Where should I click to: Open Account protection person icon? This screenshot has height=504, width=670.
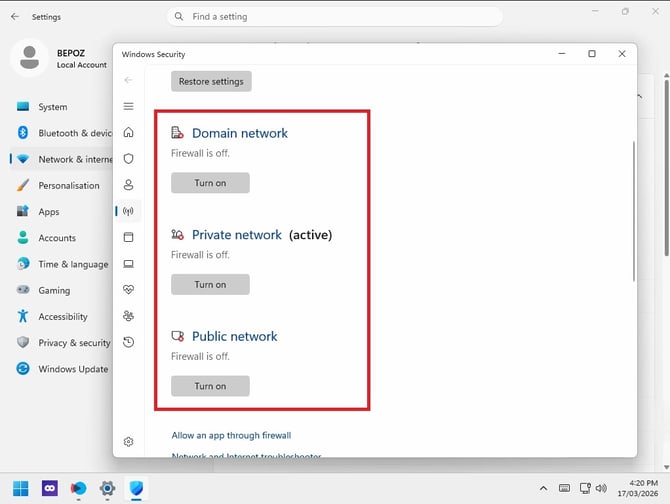tap(128, 185)
